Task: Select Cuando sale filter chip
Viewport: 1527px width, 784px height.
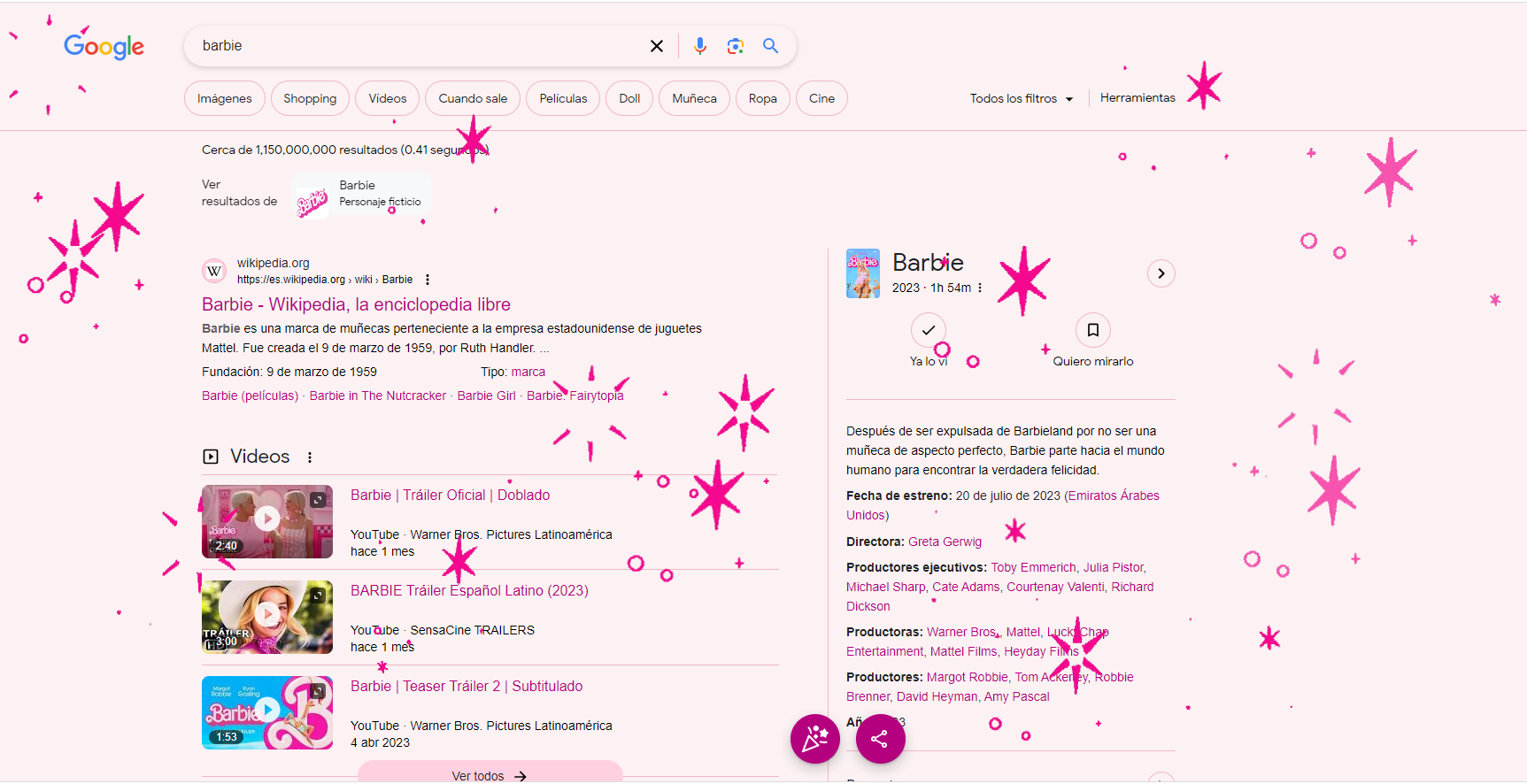Action: [x=473, y=98]
